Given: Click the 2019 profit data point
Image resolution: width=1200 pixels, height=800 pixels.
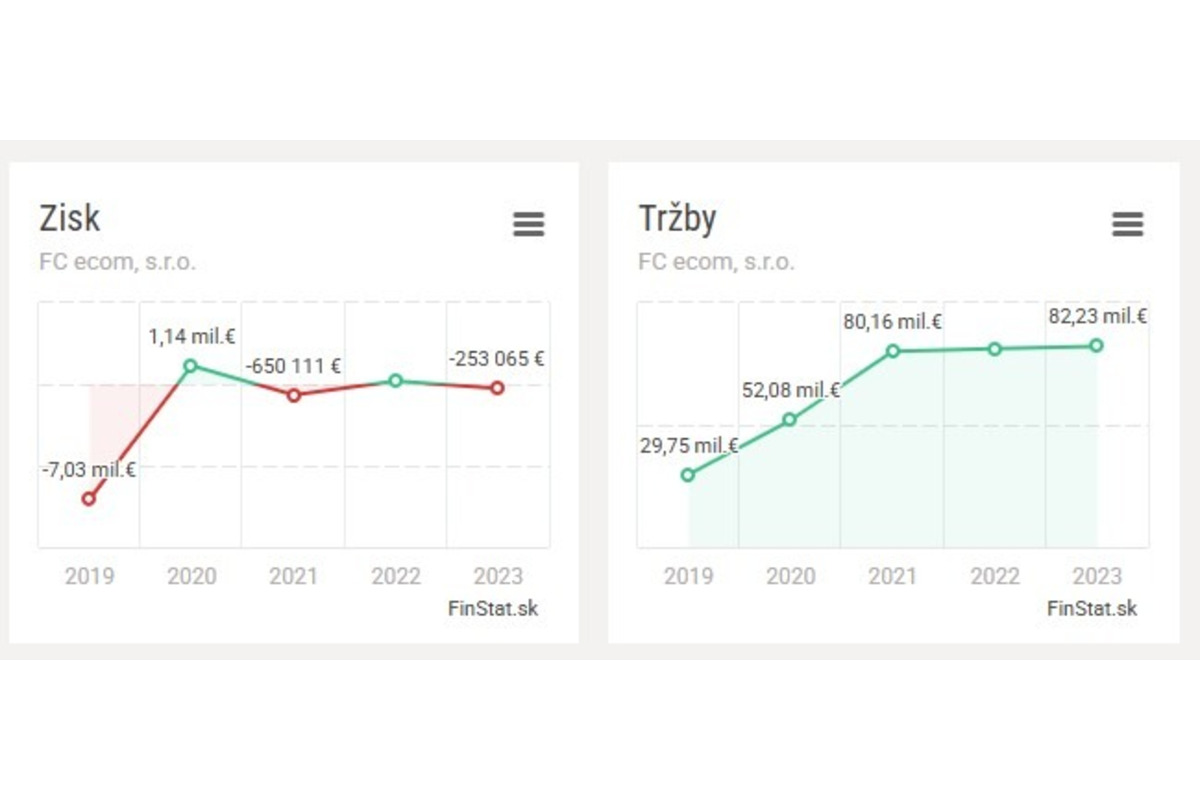Looking at the screenshot, I should (89, 498).
